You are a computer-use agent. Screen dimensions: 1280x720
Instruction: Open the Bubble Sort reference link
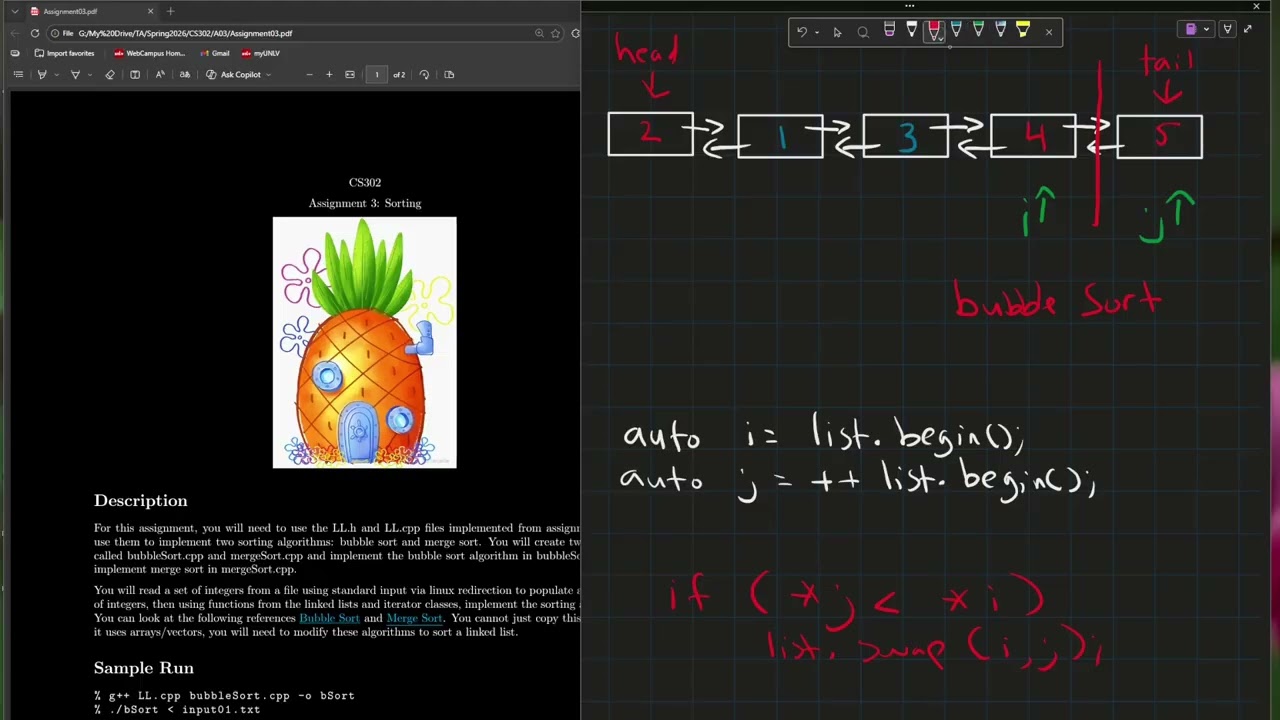pos(329,618)
